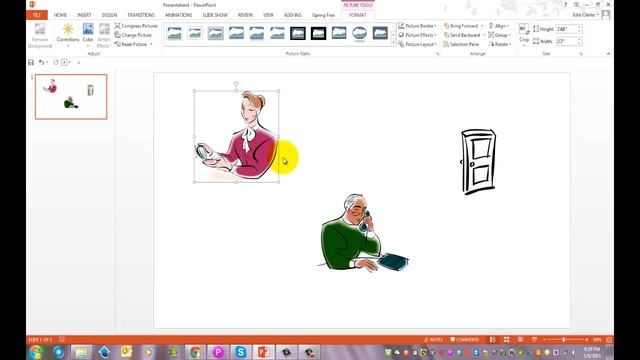Switch to the SLIDE SHOW tab
The height and width of the screenshot is (360, 640).
coord(215,15)
